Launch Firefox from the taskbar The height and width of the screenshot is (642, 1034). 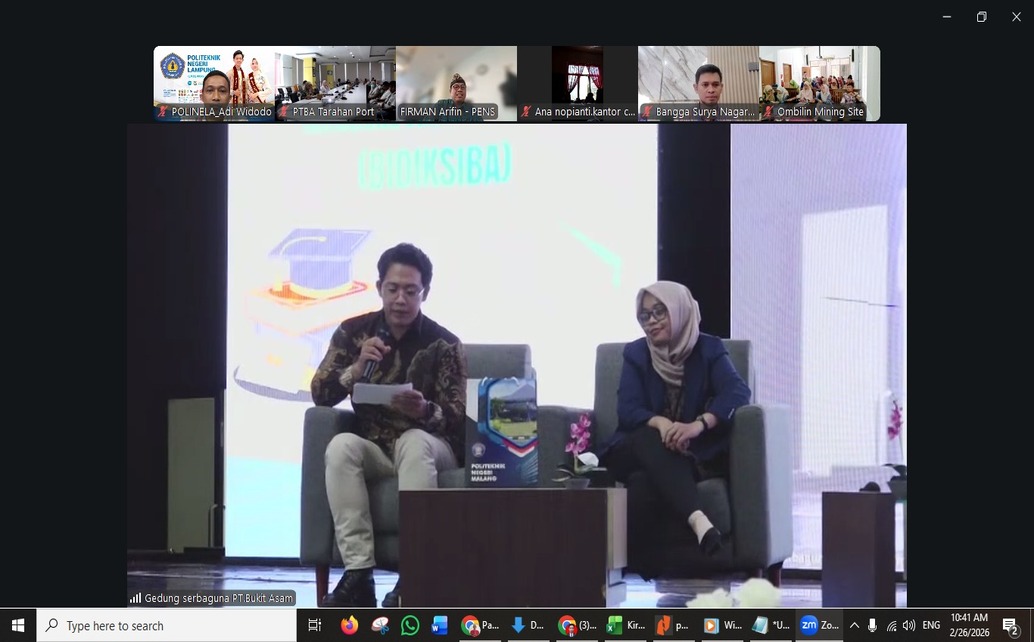(x=349, y=625)
